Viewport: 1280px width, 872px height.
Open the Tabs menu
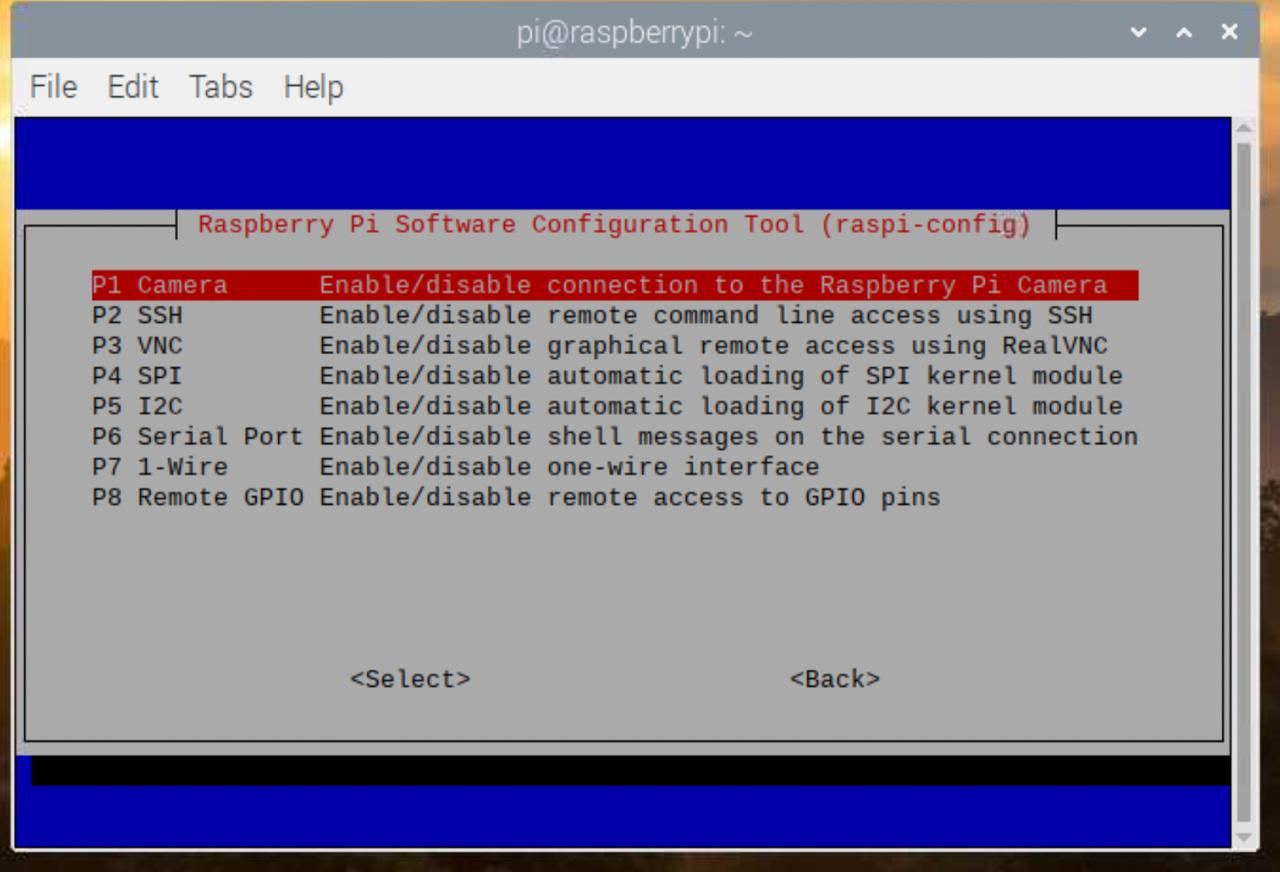(220, 87)
